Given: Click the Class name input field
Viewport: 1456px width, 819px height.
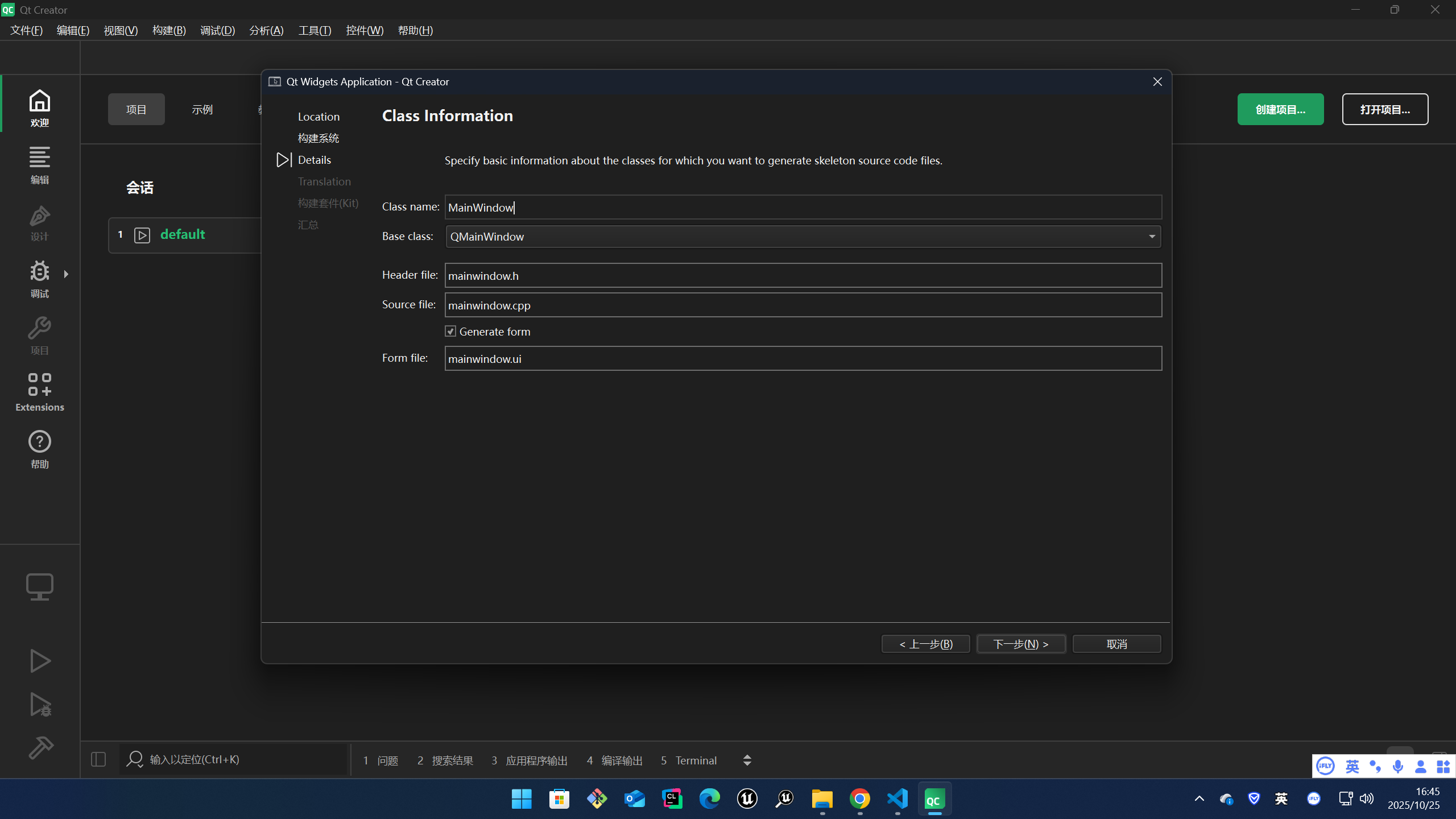Looking at the screenshot, I should tap(803, 208).
